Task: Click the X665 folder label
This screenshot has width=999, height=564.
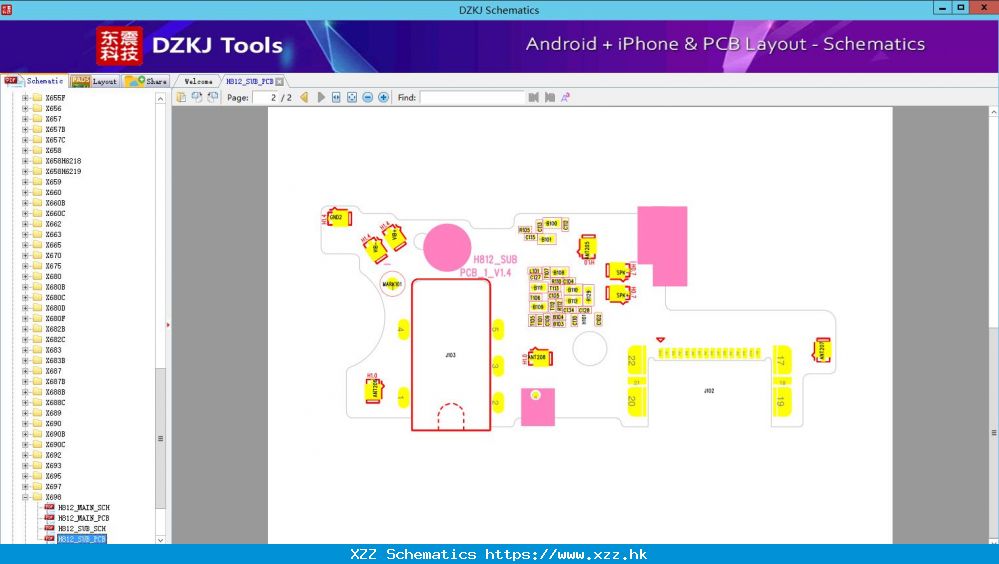Action: tap(54, 245)
